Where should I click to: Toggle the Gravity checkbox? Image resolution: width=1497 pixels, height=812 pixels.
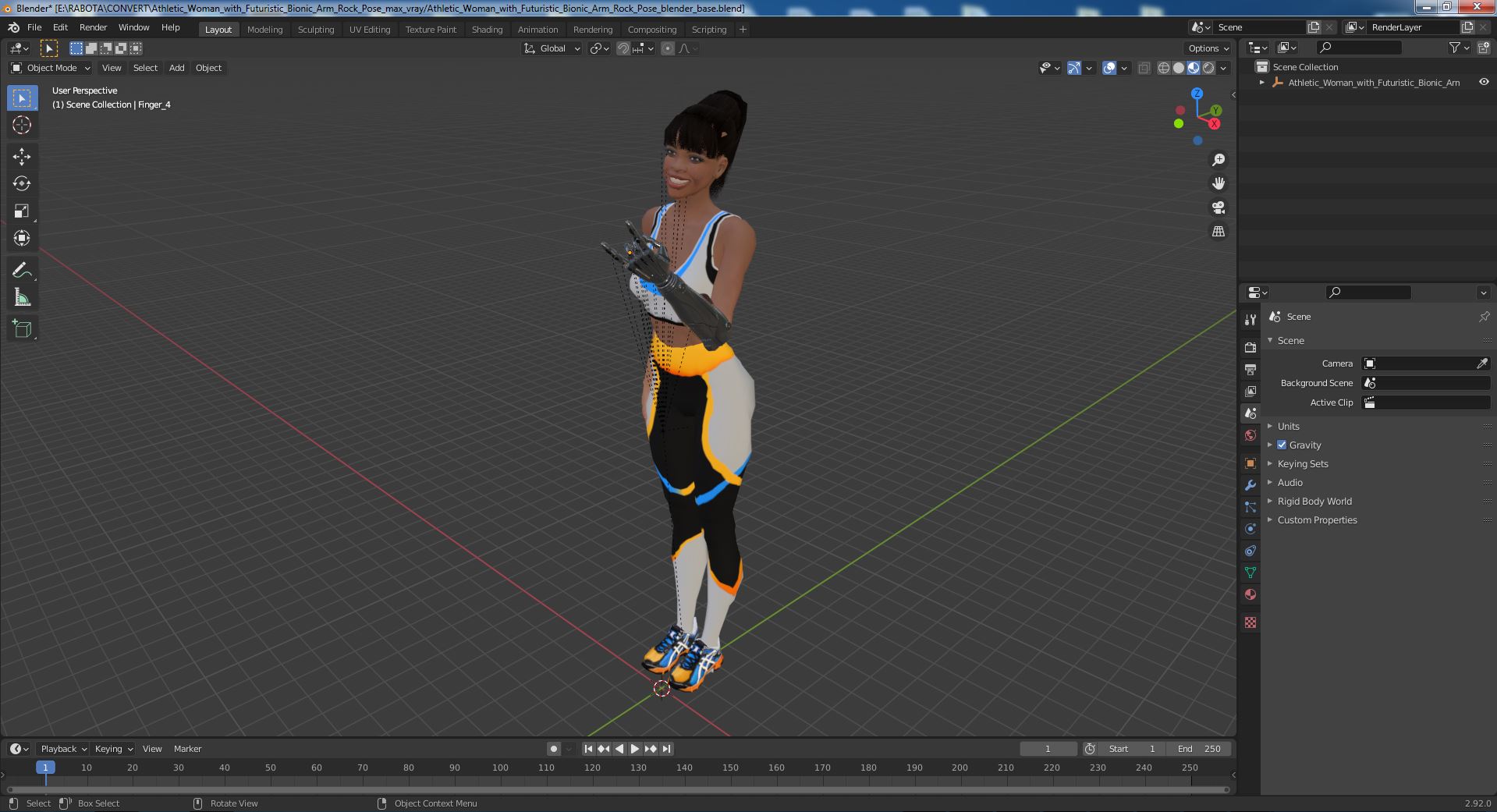[x=1282, y=445]
